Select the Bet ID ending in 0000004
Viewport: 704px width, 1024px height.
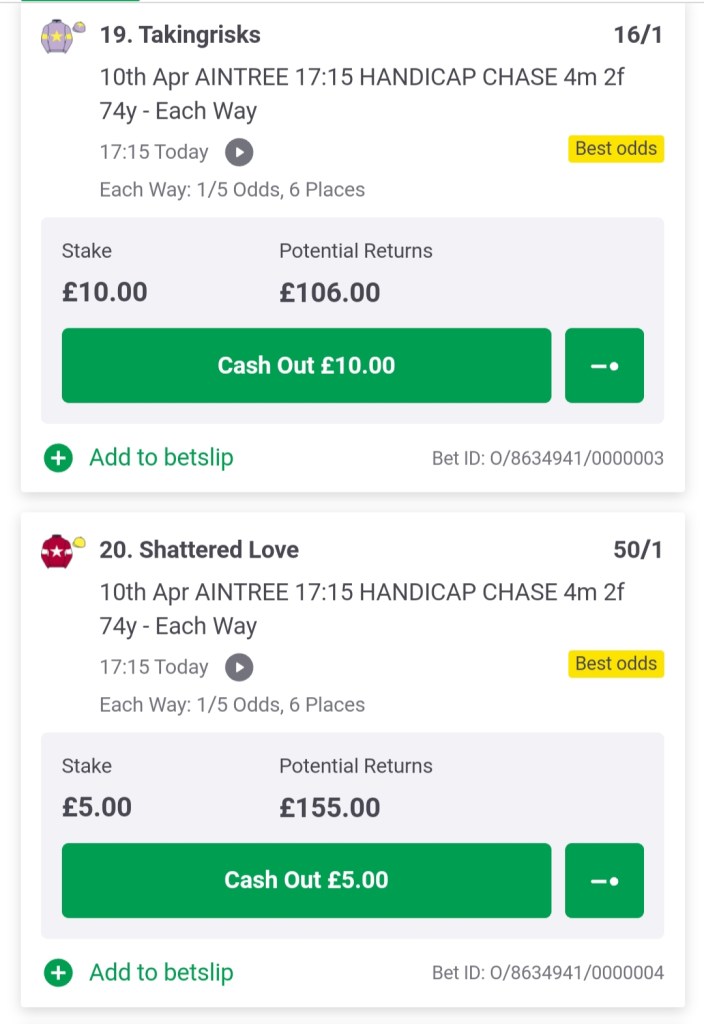[547, 973]
